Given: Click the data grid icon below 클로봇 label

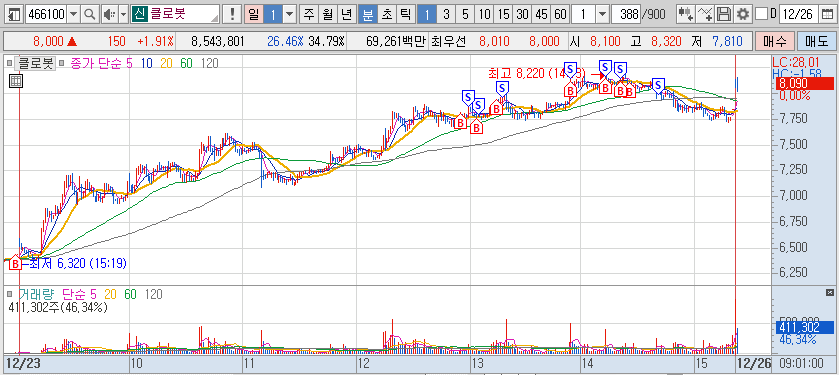Looking at the screenshot, I should coord(16,81).
